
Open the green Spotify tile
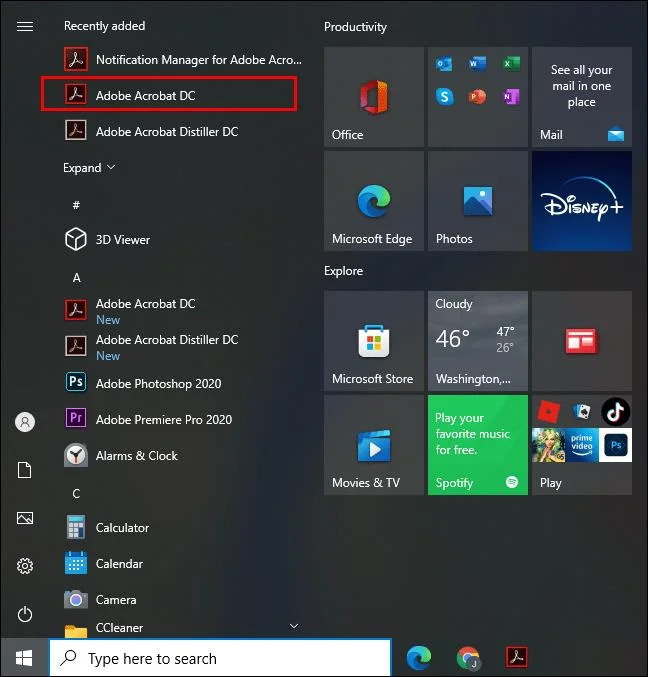coord(477,445)
